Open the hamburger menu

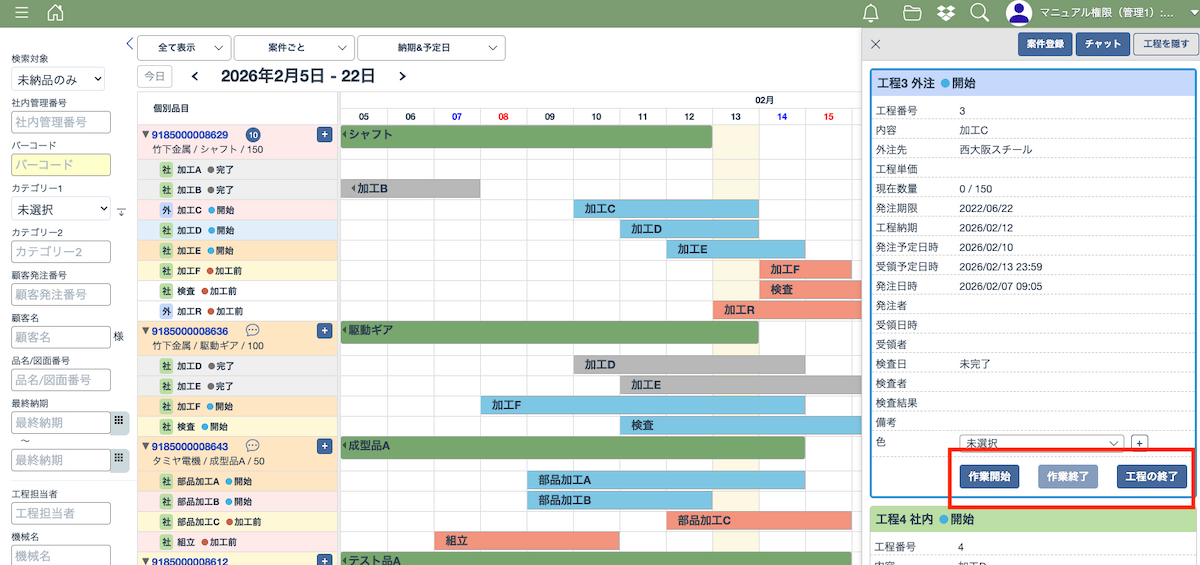(22, 13)
